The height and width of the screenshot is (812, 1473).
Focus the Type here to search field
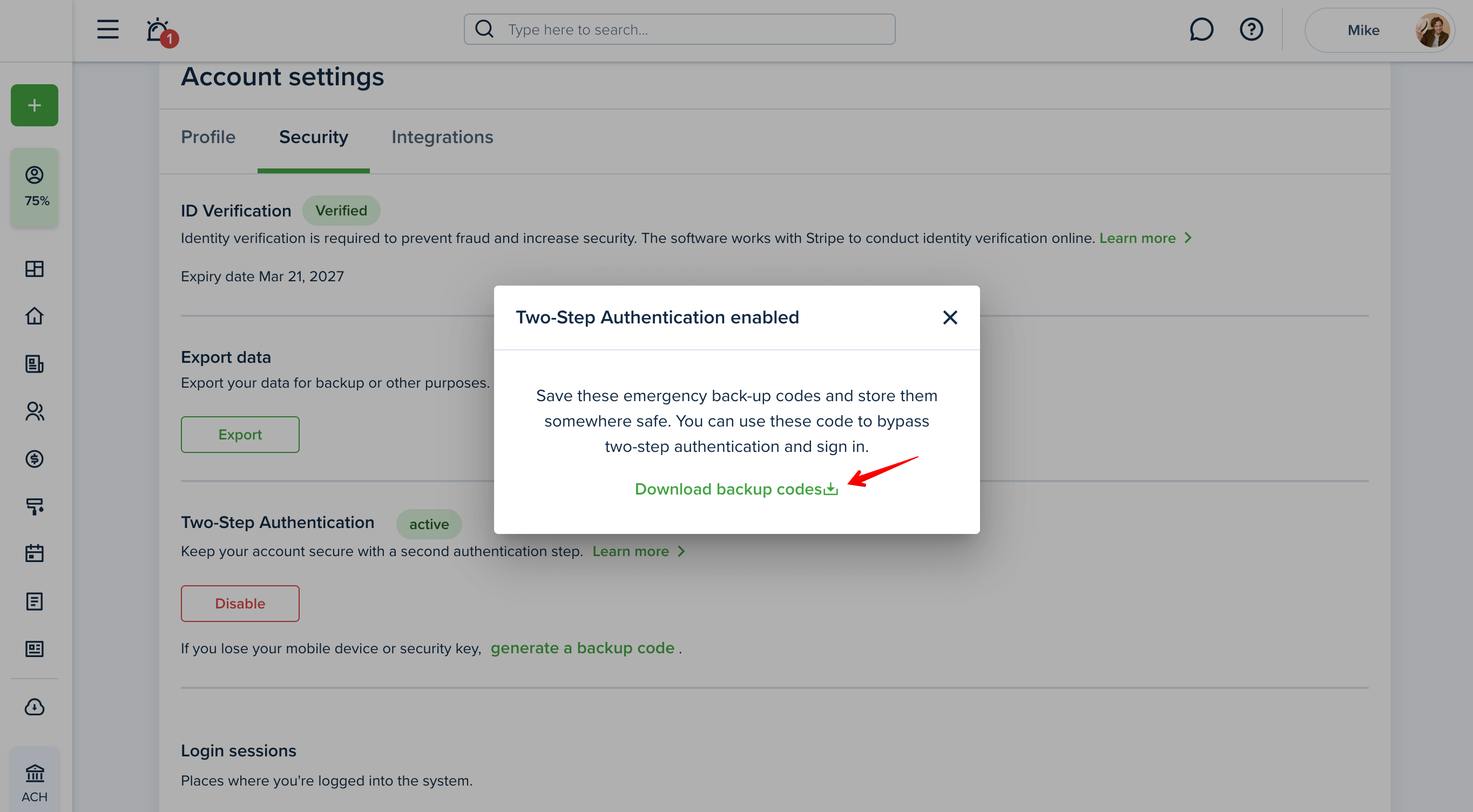click(x=679, y=29)
